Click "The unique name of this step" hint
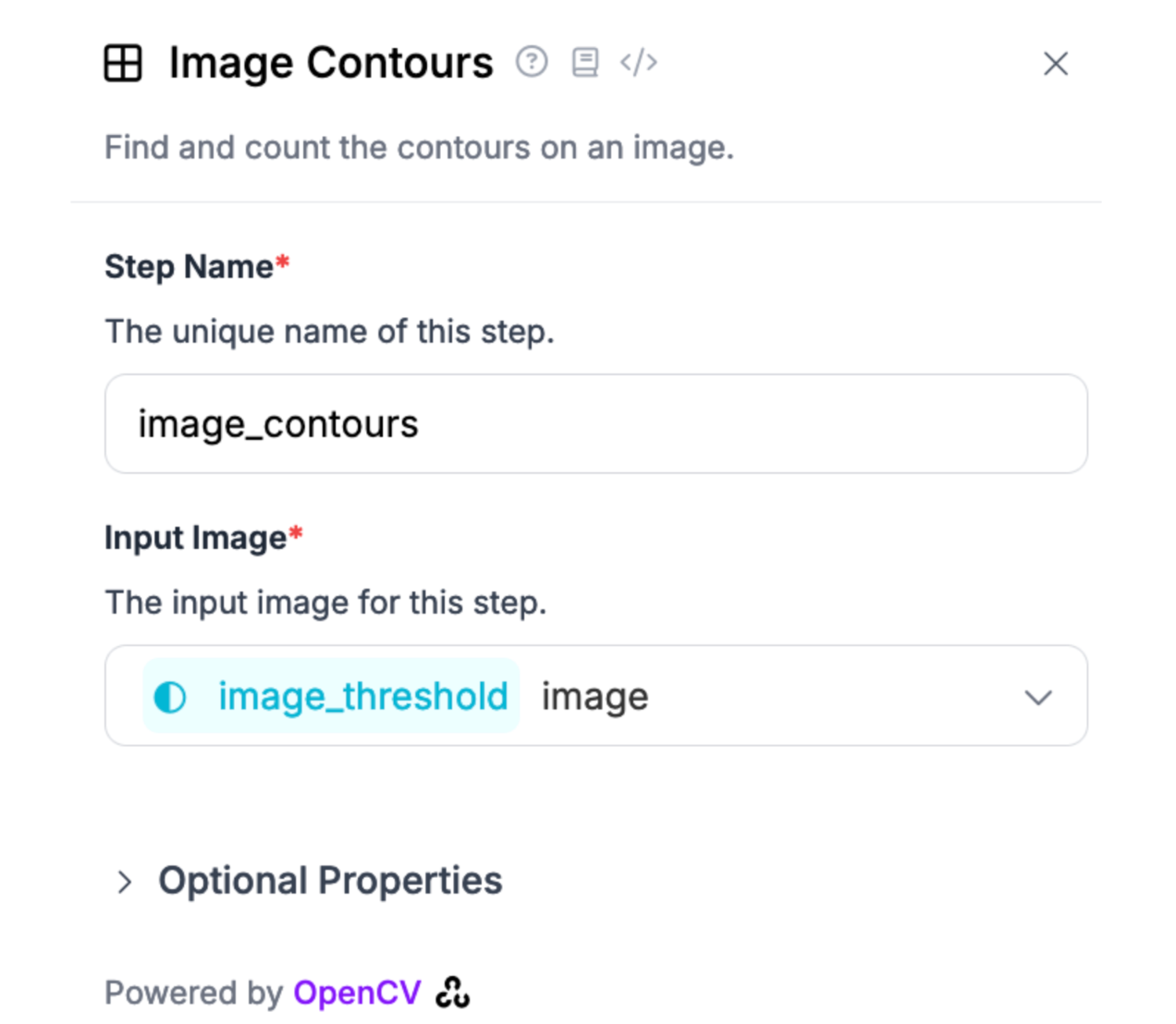 [x=329, y=332]
